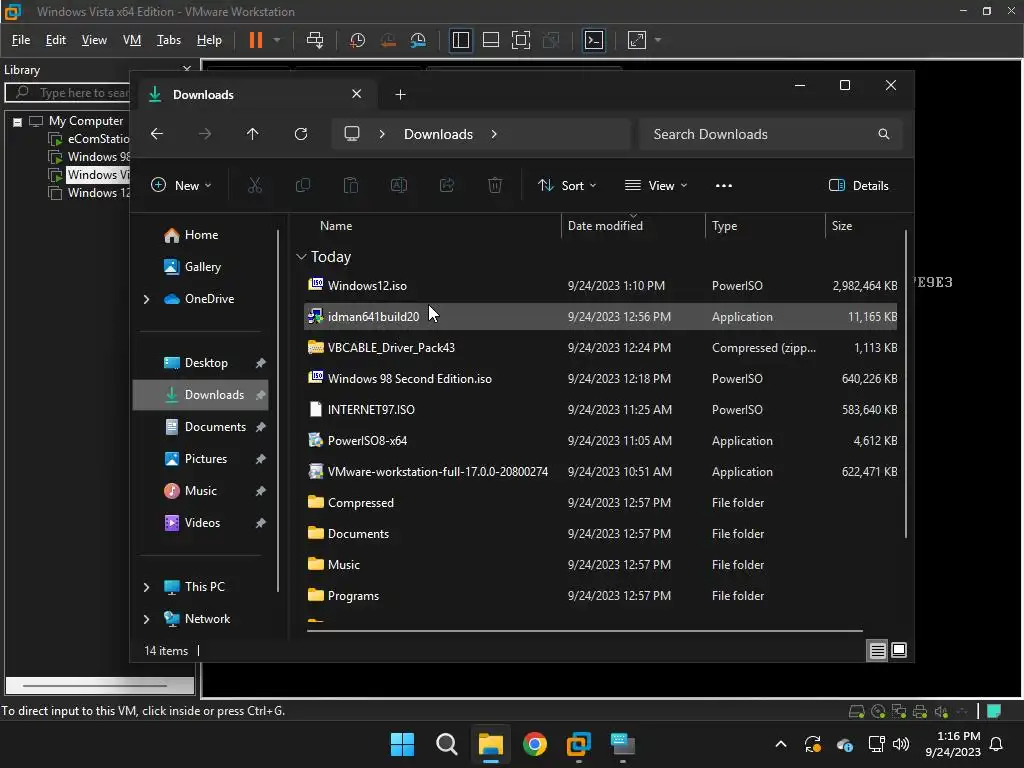Viewport: 1024px width, 768px height.
Task: Click the Search Downloads field
Action: point(771,134)
